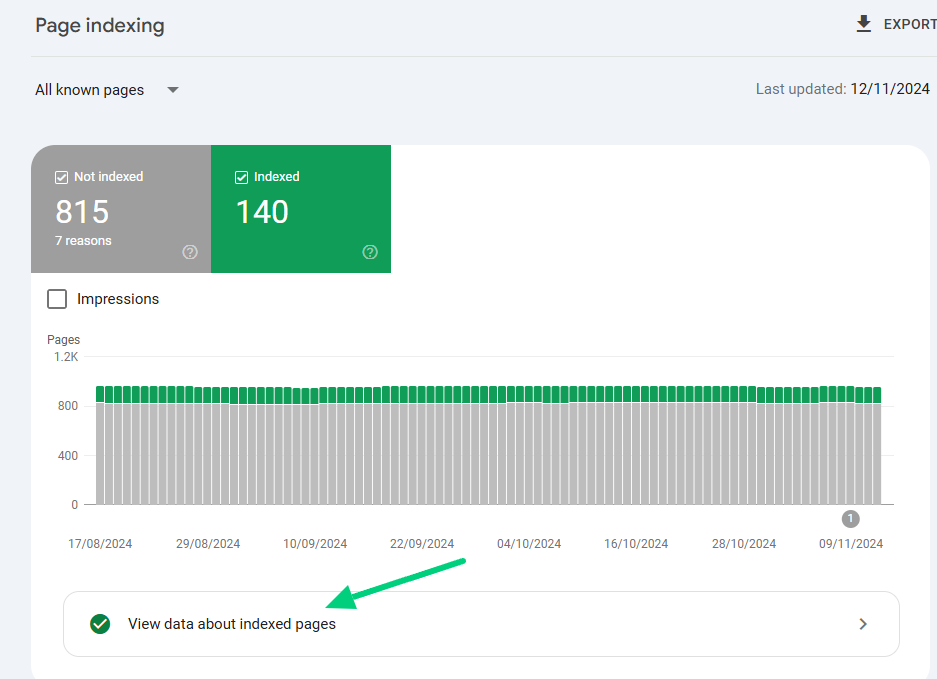
Task: Uncheck the Not indexed checkbox
Action: 61,177
